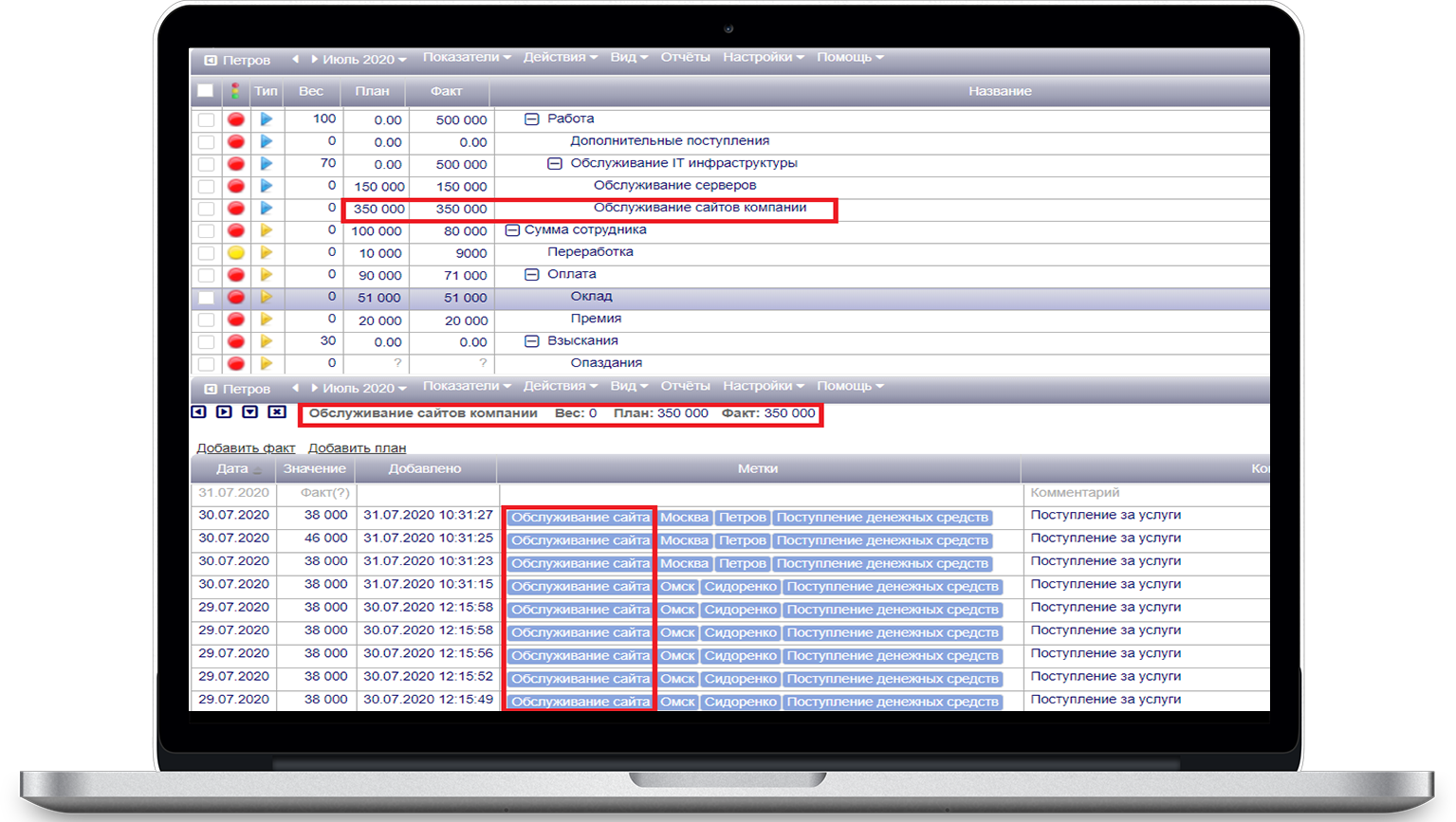
Task: Check the checkbox for the Работа row
Action: (206, 120)
